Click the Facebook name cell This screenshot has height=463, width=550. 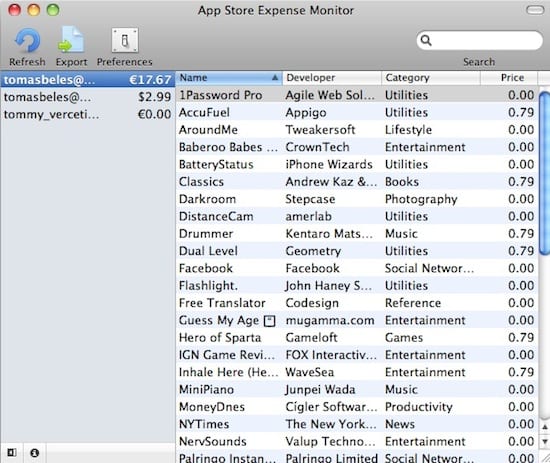tap(206, 268)
